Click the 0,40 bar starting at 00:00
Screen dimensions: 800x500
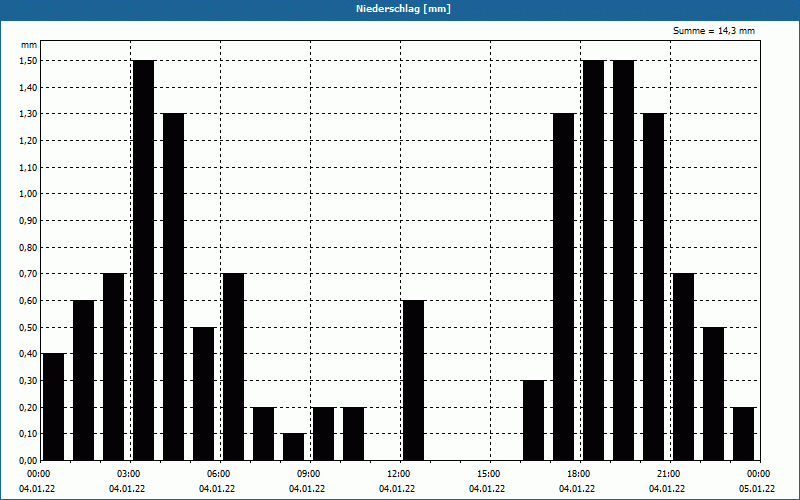(54, 407)
